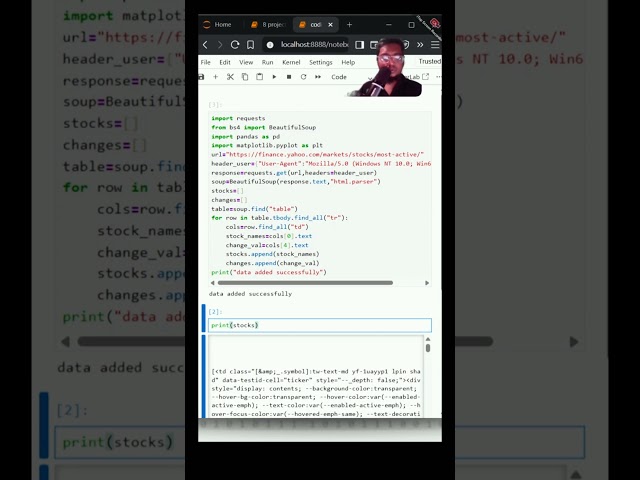The height and width of the screenshot is (480, 640).
Task: Click the output area vertical scrollbar thumb
Action: click(428, 348)
